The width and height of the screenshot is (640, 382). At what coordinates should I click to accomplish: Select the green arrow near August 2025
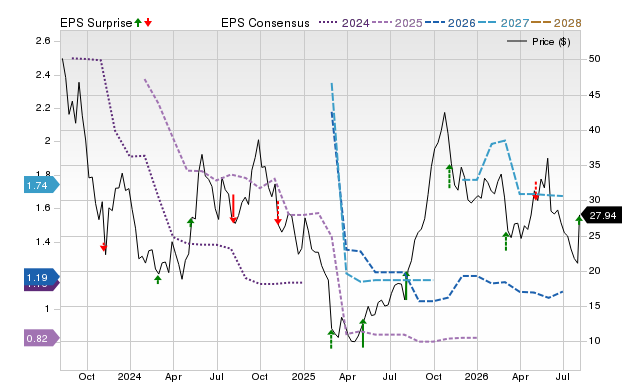[406, 285]
